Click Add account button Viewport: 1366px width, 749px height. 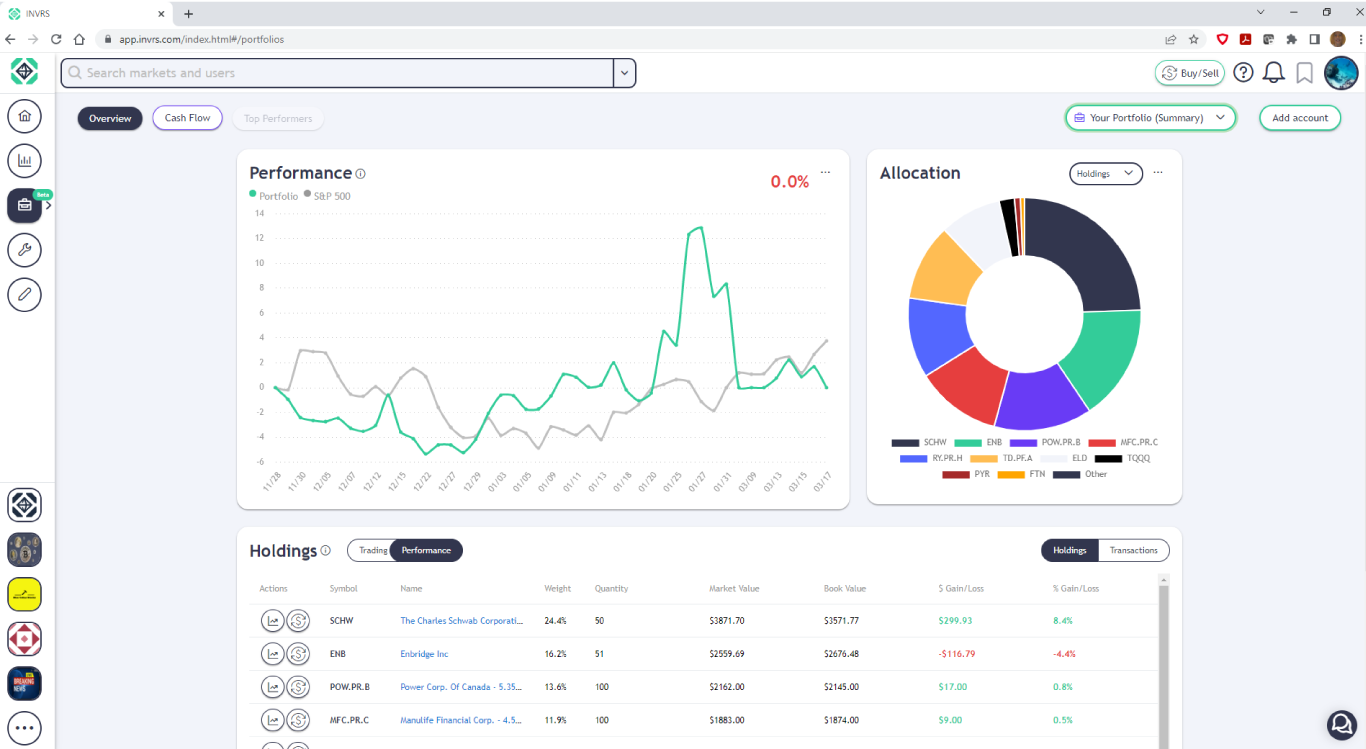pyautogui.click(x=1300, y=118)
